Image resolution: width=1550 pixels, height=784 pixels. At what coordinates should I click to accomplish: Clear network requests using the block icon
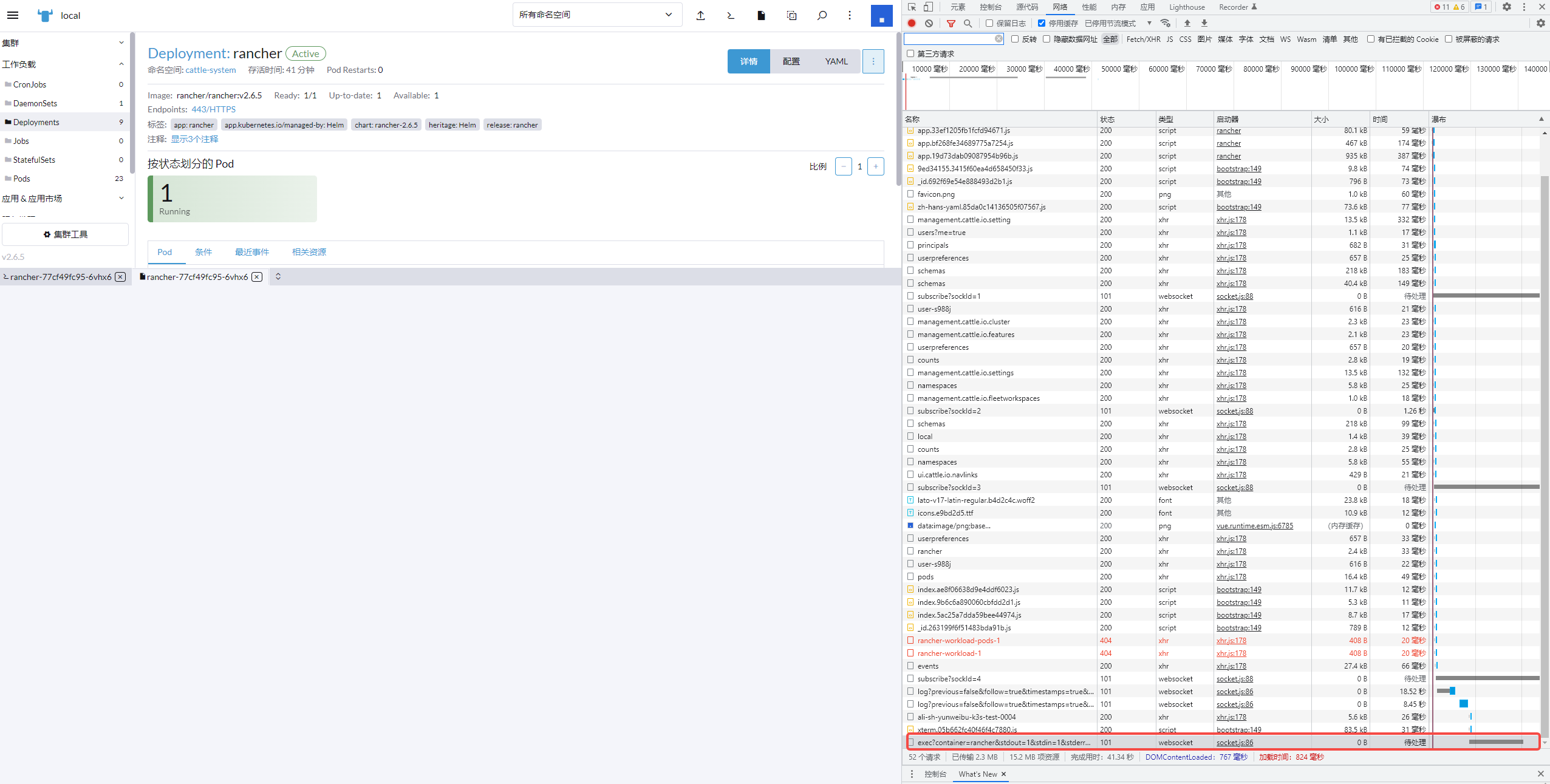929,22
